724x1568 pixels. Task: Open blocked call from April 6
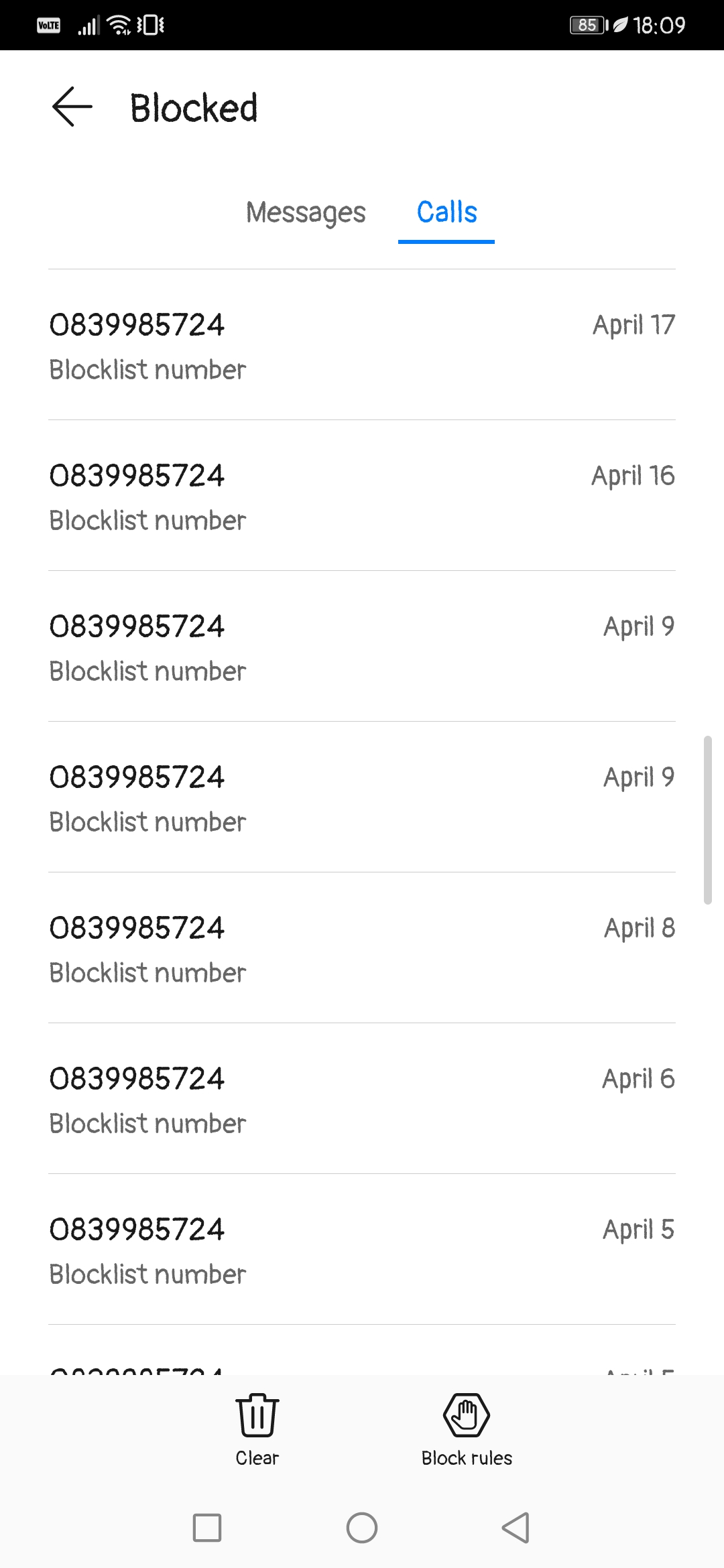point(362,1098)
